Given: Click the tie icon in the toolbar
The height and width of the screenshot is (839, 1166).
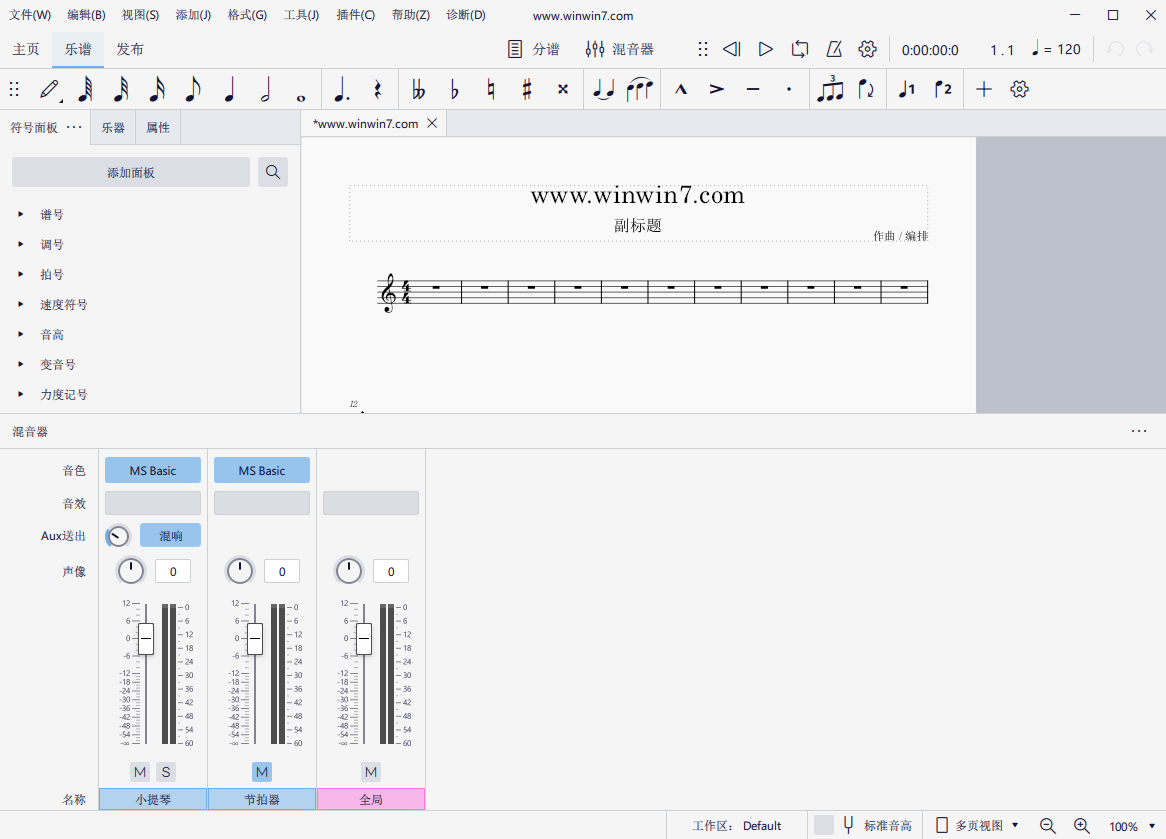Looking at the screenshot, I should [x=603, y=89].
